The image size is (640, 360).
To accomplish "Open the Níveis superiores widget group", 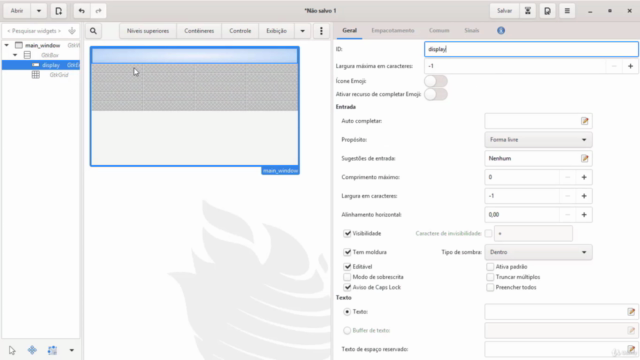I will (x=148, y=31).
